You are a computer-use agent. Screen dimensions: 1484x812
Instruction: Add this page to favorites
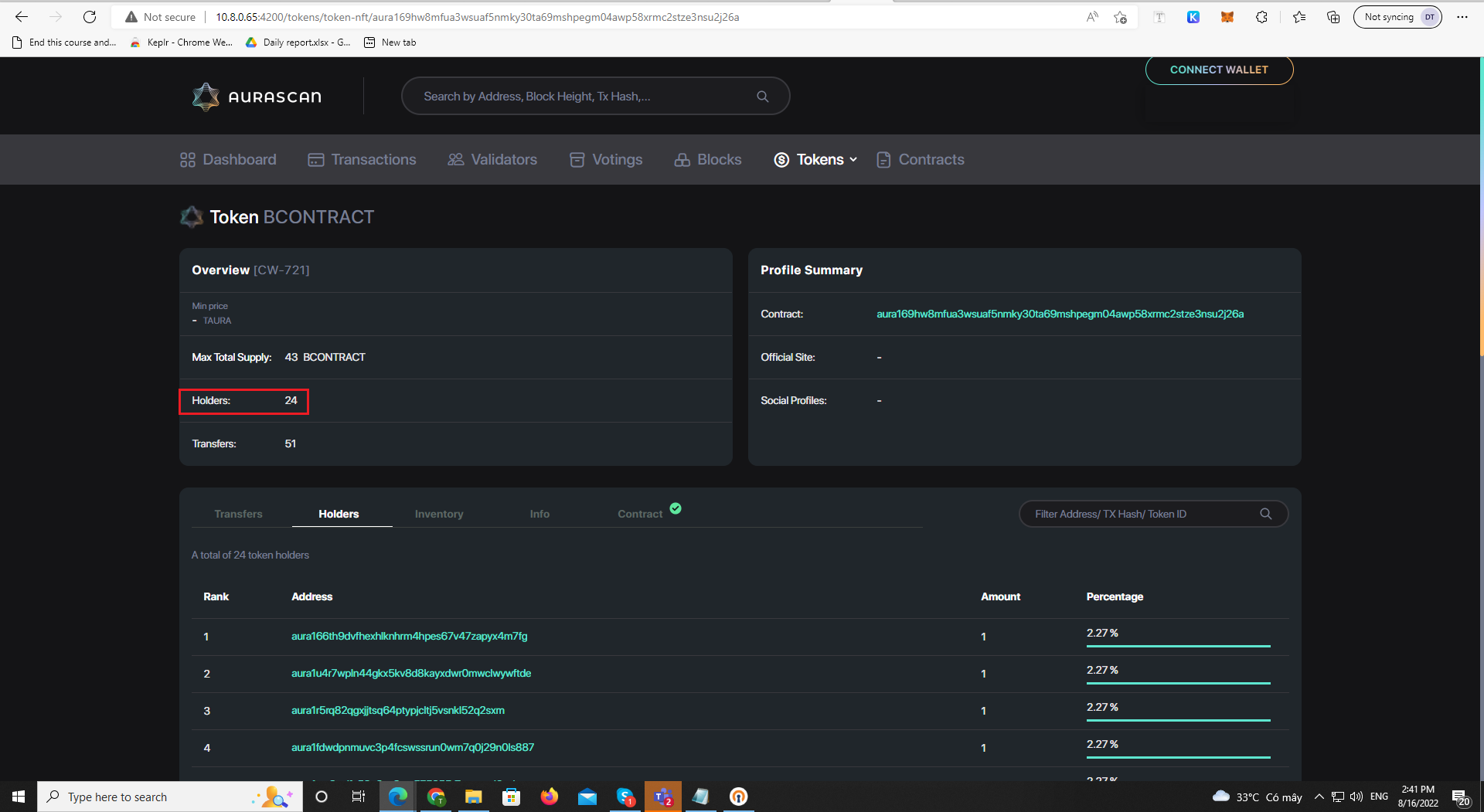[x=1120, y=17]
